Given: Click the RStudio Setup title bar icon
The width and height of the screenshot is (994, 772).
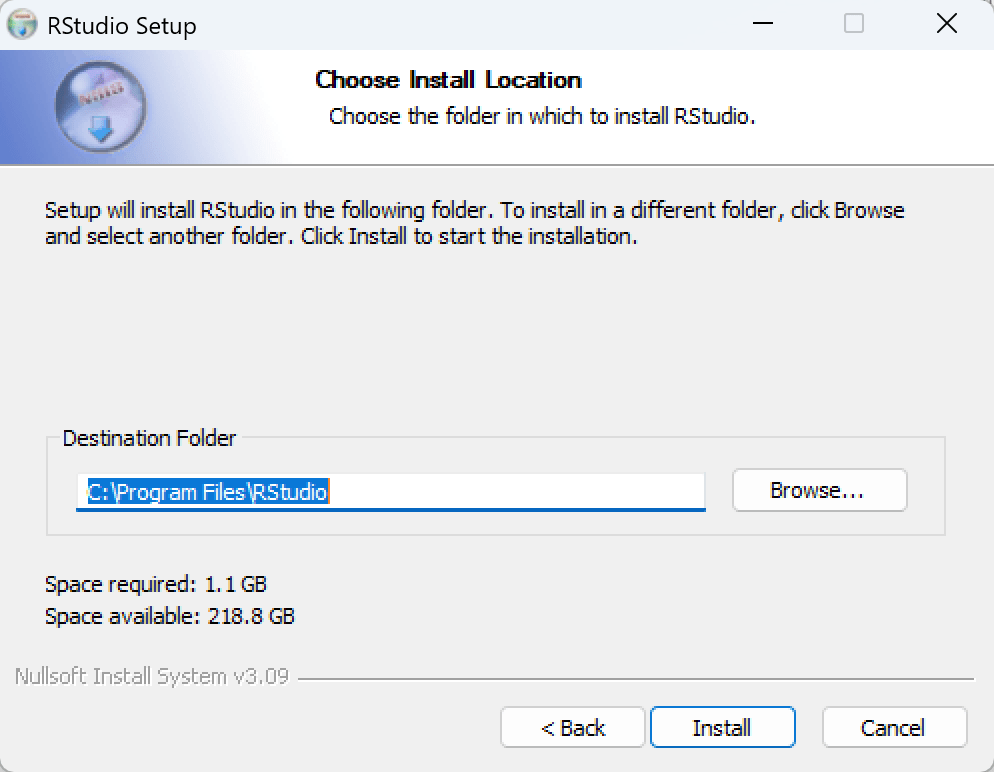Looking at the screenshot, I should (22, 25).
